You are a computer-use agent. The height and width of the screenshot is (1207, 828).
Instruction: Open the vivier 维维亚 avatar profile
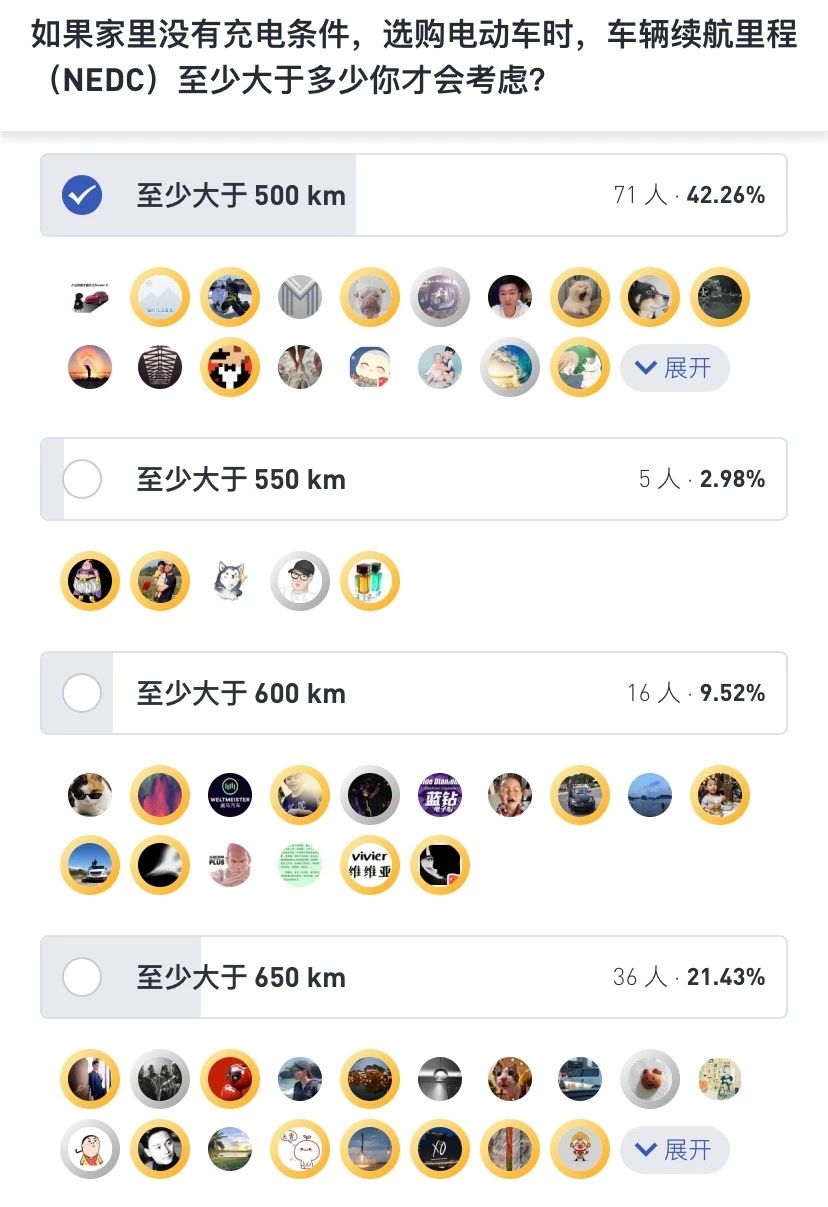pyautogui.click(x=370, y=865)
